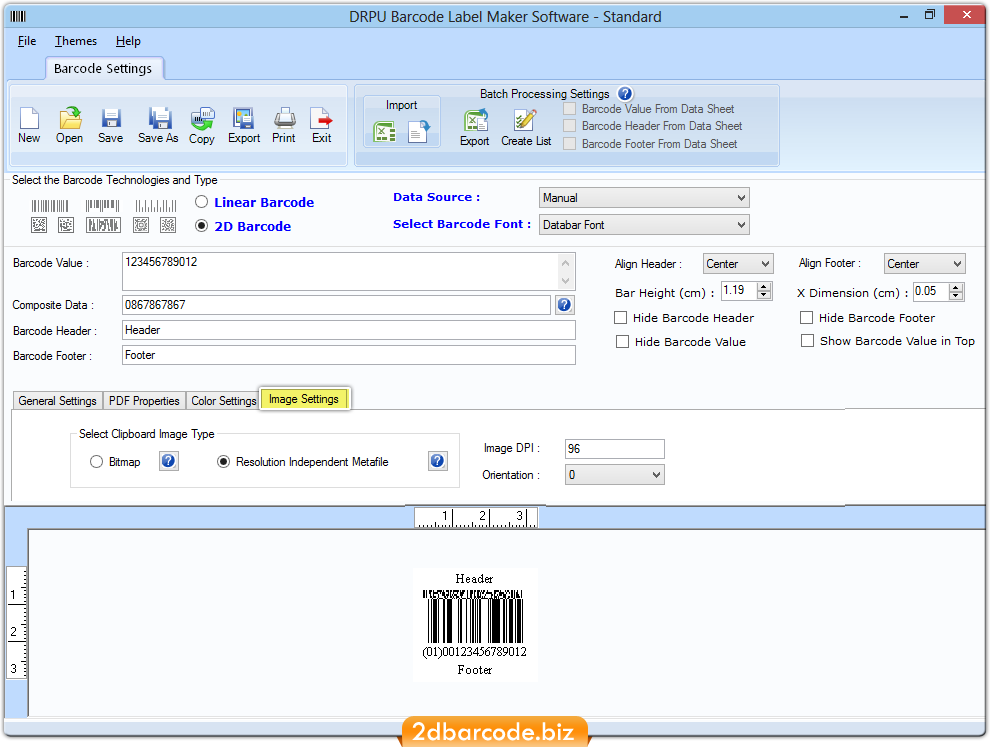Decrease Bar Height with down arrow
This screenshot has height=747, width=990.
click(x=764, y=295)
